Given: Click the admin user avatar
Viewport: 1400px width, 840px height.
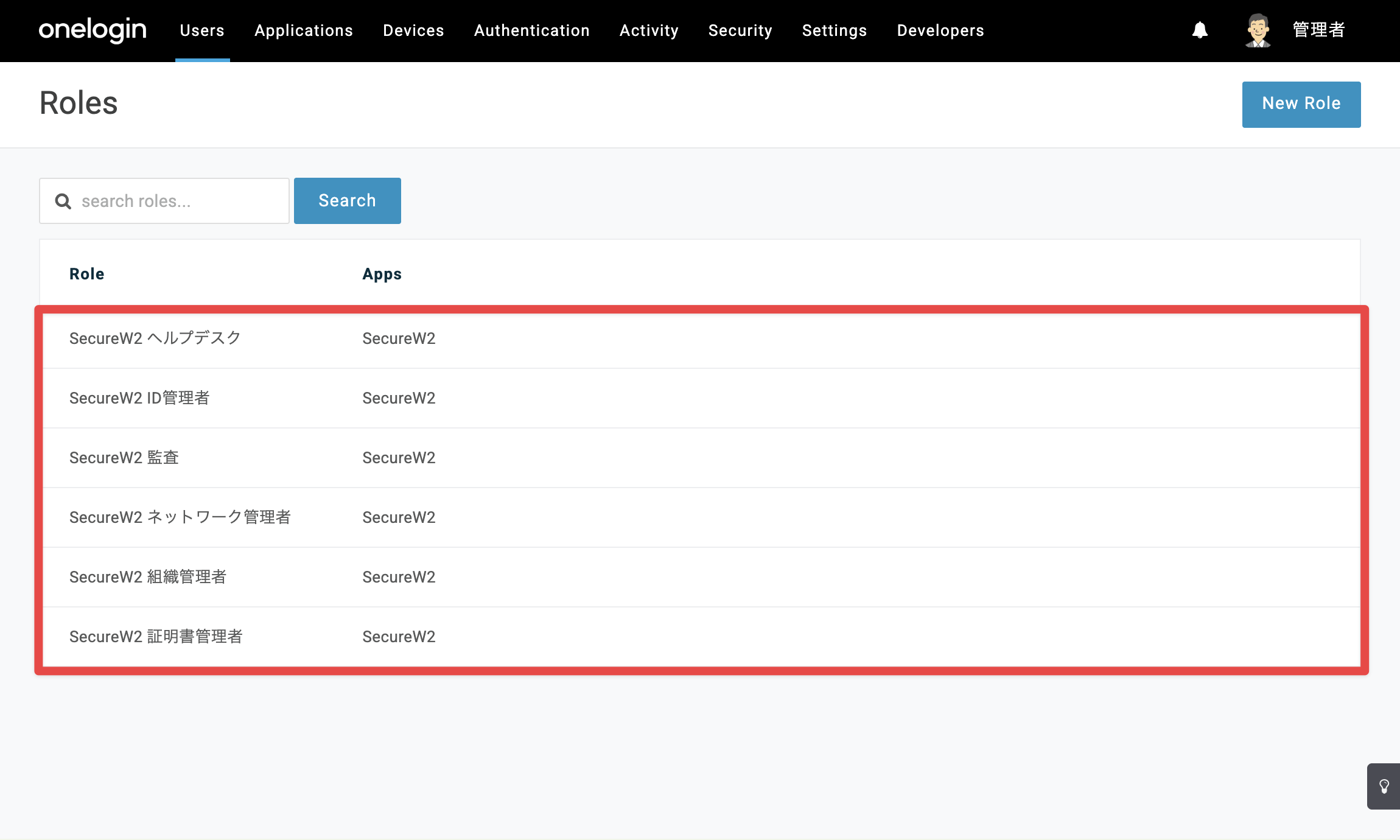Looking at the screenshot, I should [1258, 30].
